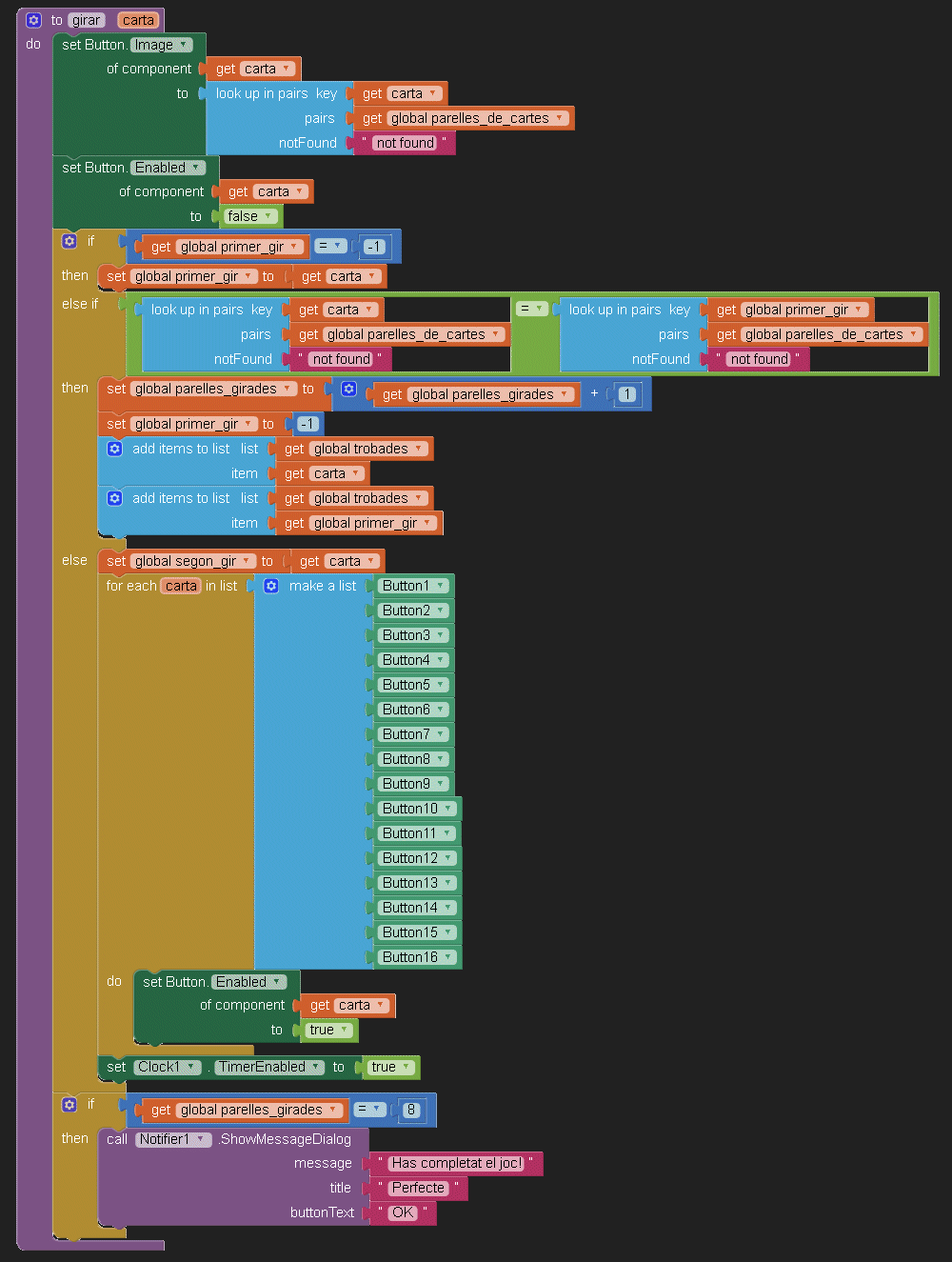Click gear on if parelles_girades equals 8 block

point(69,1104)
